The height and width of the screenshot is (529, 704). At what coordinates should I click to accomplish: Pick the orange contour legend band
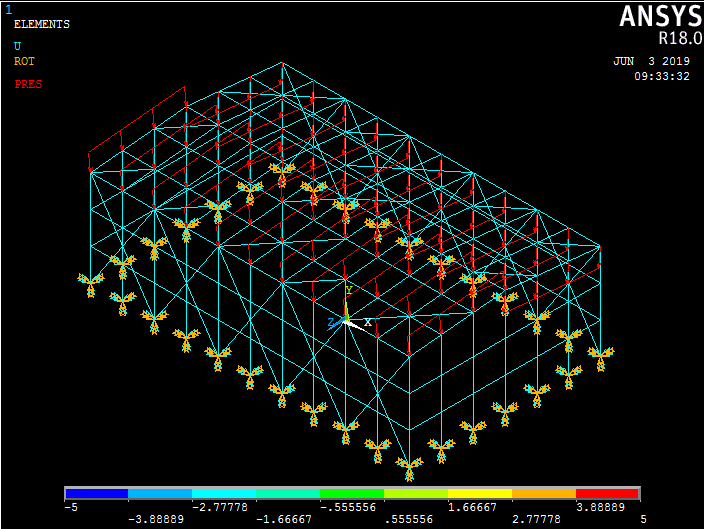pos(543,494)
